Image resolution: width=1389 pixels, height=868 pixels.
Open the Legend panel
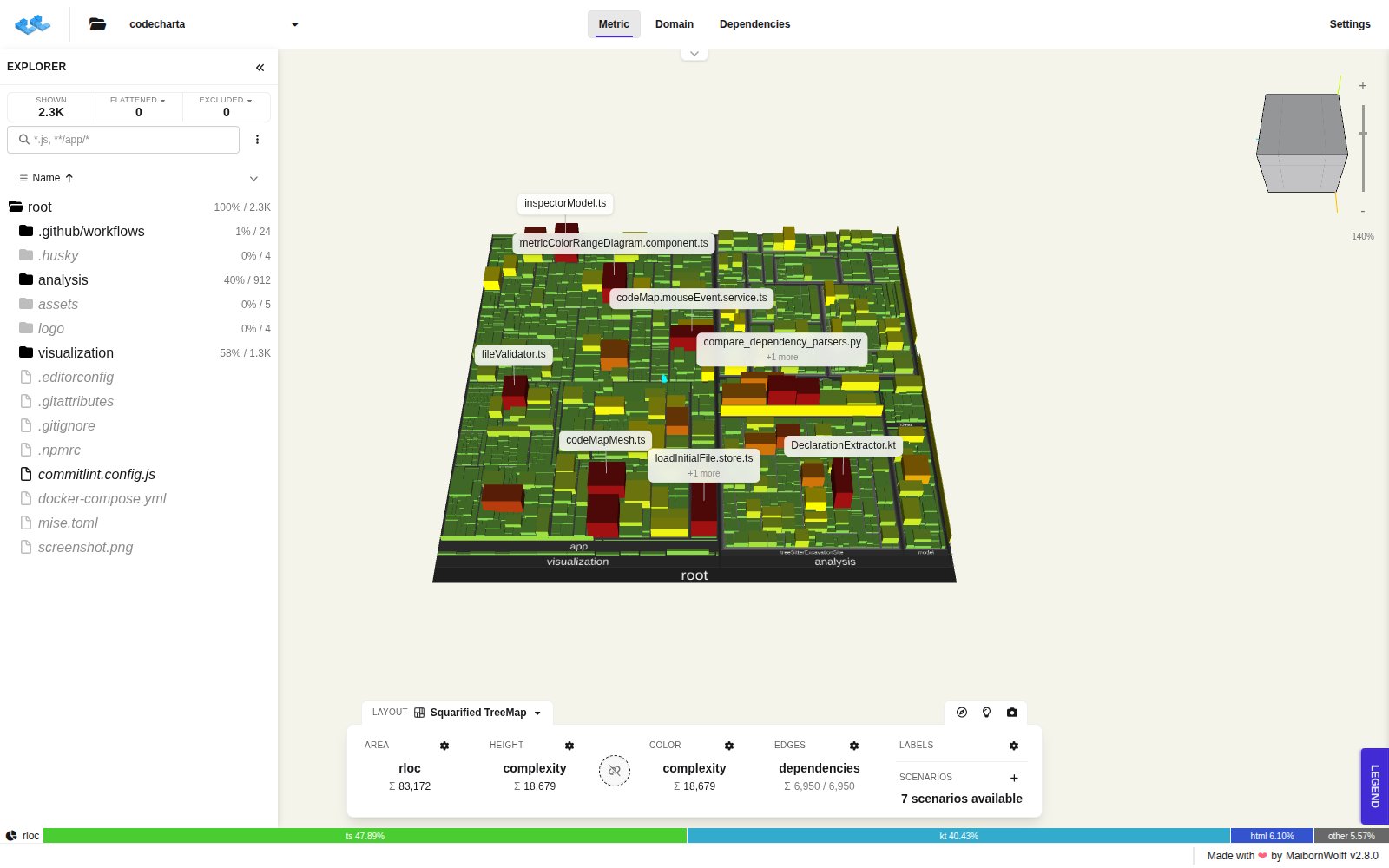[x=1374, y=786]
